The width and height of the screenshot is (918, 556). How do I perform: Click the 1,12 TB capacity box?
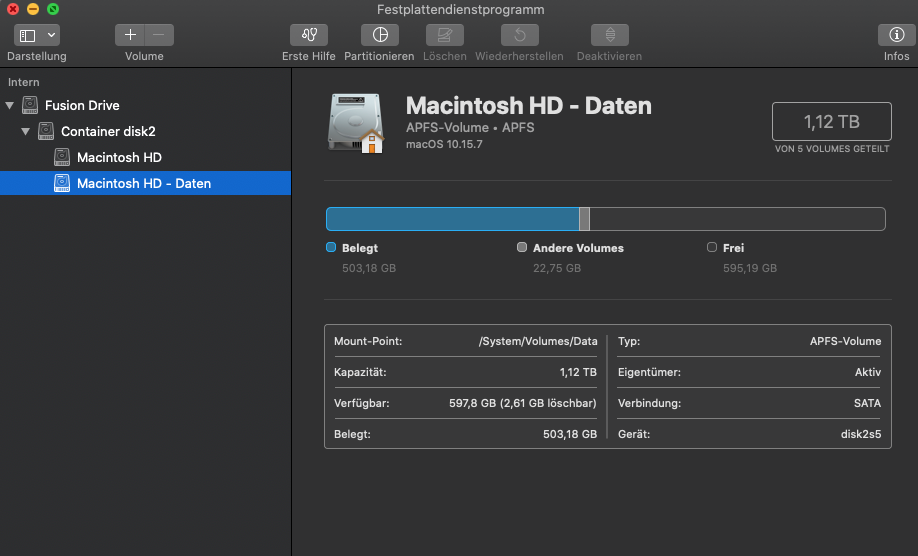tap(831, 122)
